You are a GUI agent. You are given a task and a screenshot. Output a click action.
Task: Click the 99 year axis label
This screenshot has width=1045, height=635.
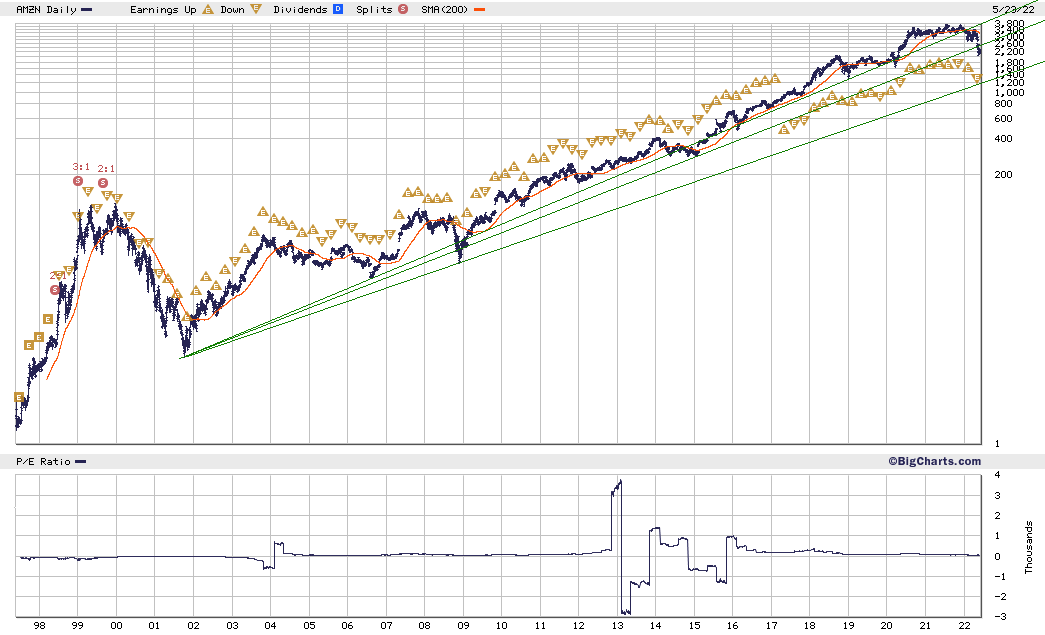click(77, 626)
